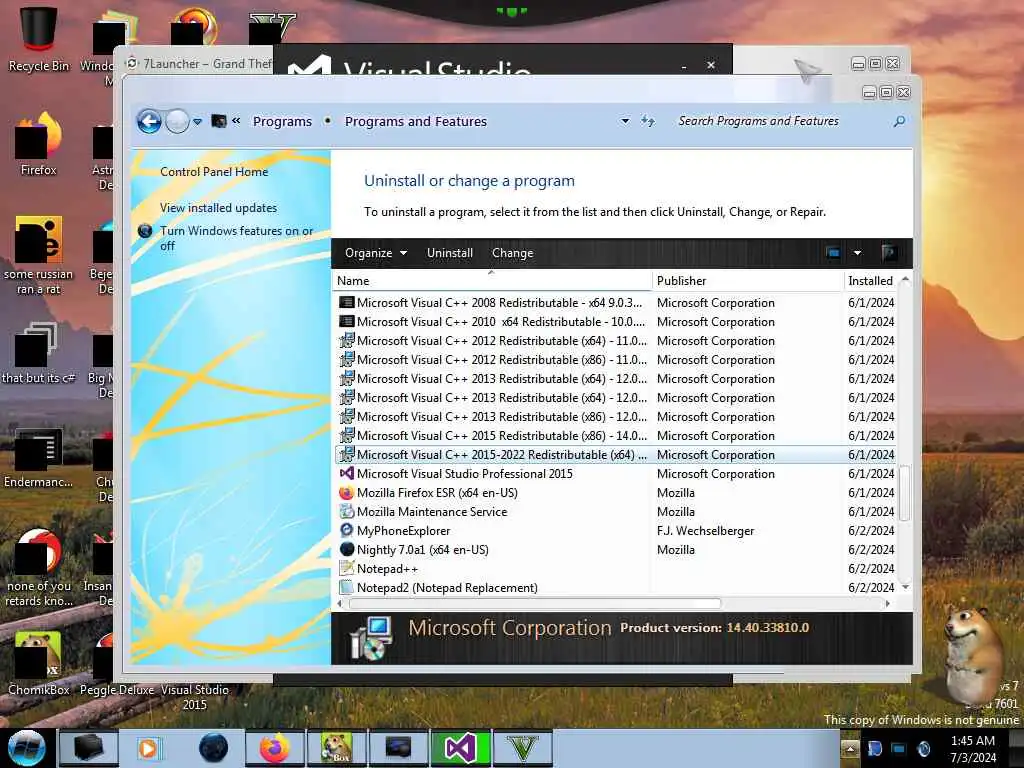
Task: Sort by the Publisher column header
Action: click(x=748, y=281)
